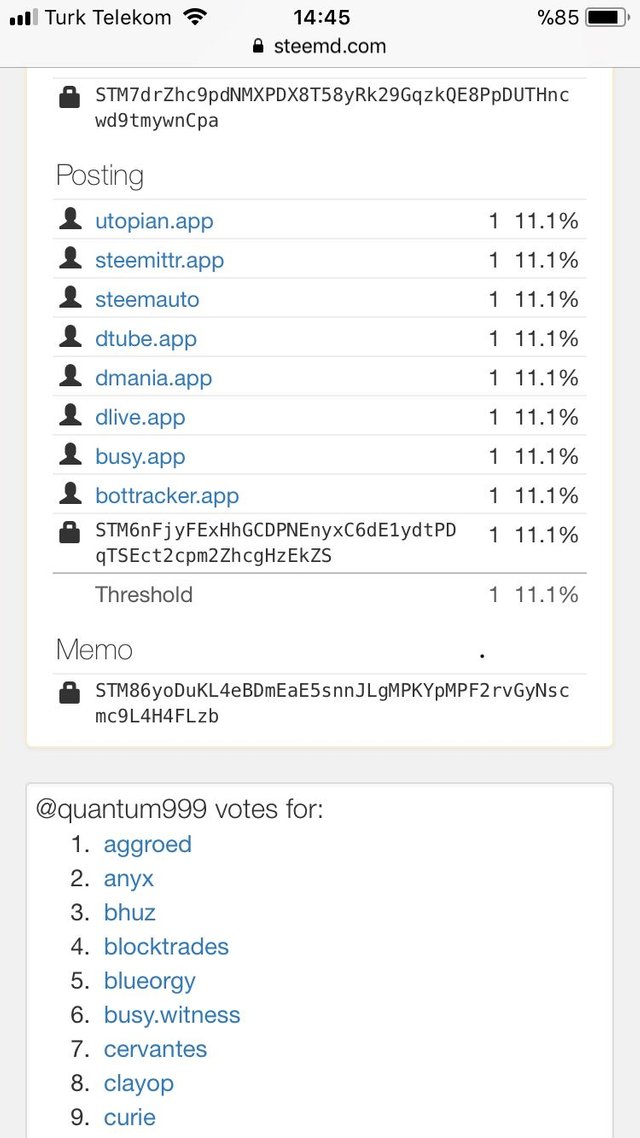Follow the dmania.app link
640x1138 pixels.
[x=153, y=378]
